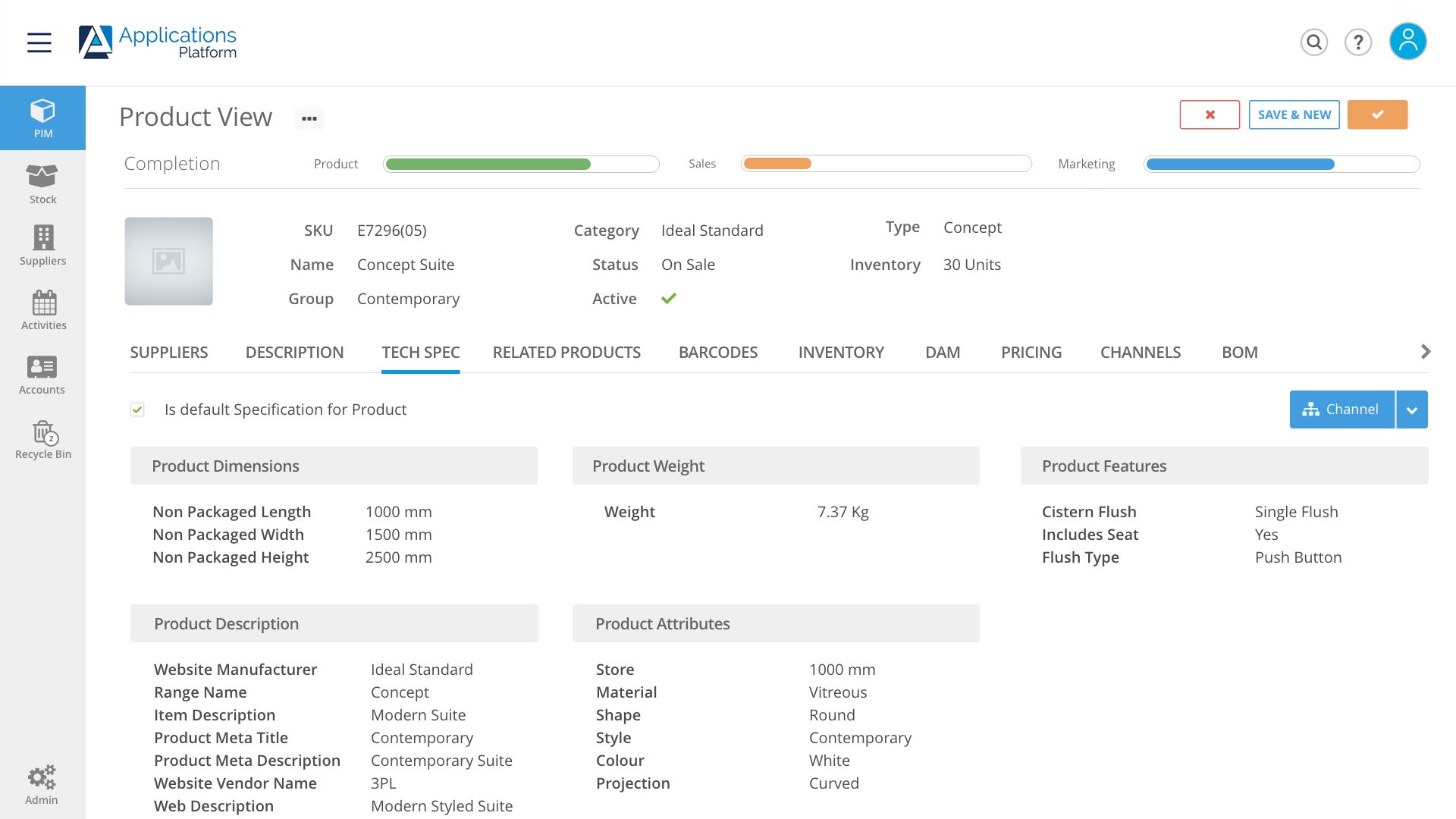Click the Applications Platform logo
The image size is (1456, 819).
[x=158, y=42]
